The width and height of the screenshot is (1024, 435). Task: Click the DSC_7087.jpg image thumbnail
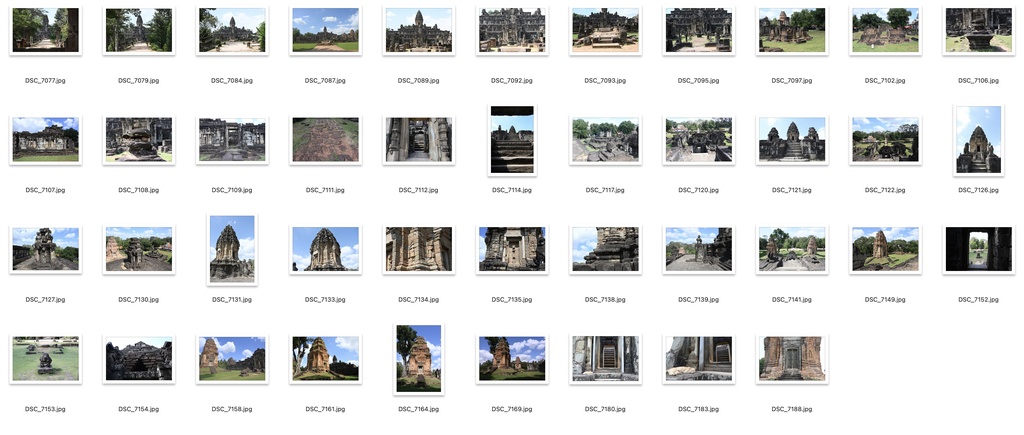[x=325, y=30]
